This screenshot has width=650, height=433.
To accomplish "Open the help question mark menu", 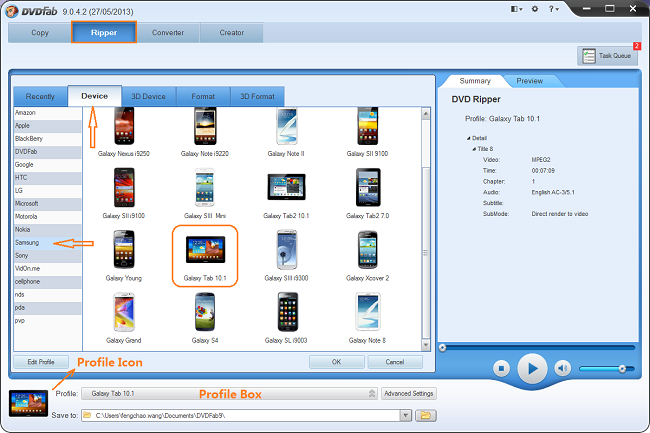I will [x=553, y=9].
